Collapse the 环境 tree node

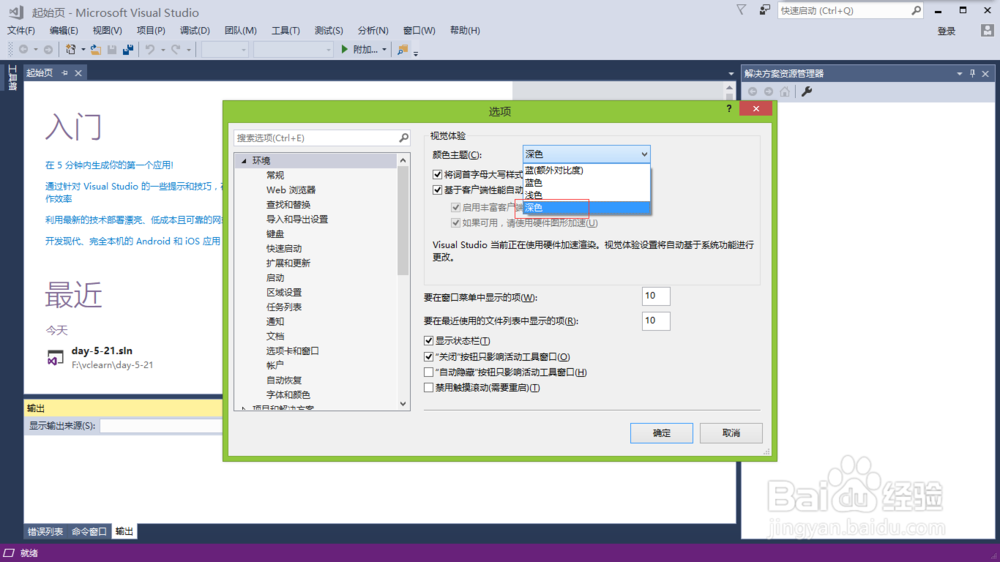point(244,161)
